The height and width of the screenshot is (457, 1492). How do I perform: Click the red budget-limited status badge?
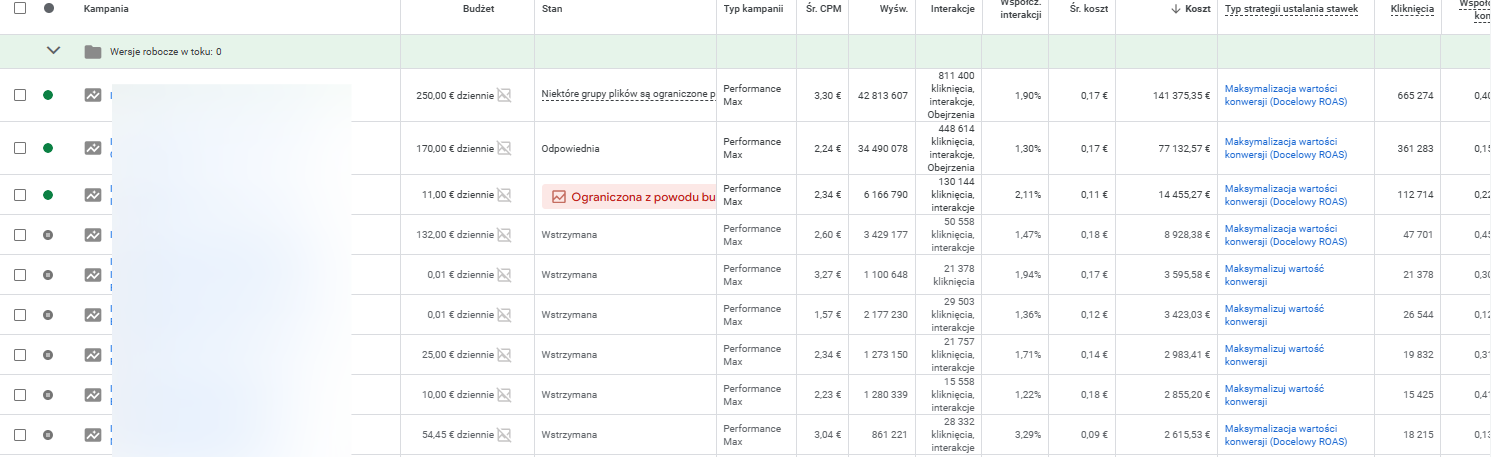[629, 196]
